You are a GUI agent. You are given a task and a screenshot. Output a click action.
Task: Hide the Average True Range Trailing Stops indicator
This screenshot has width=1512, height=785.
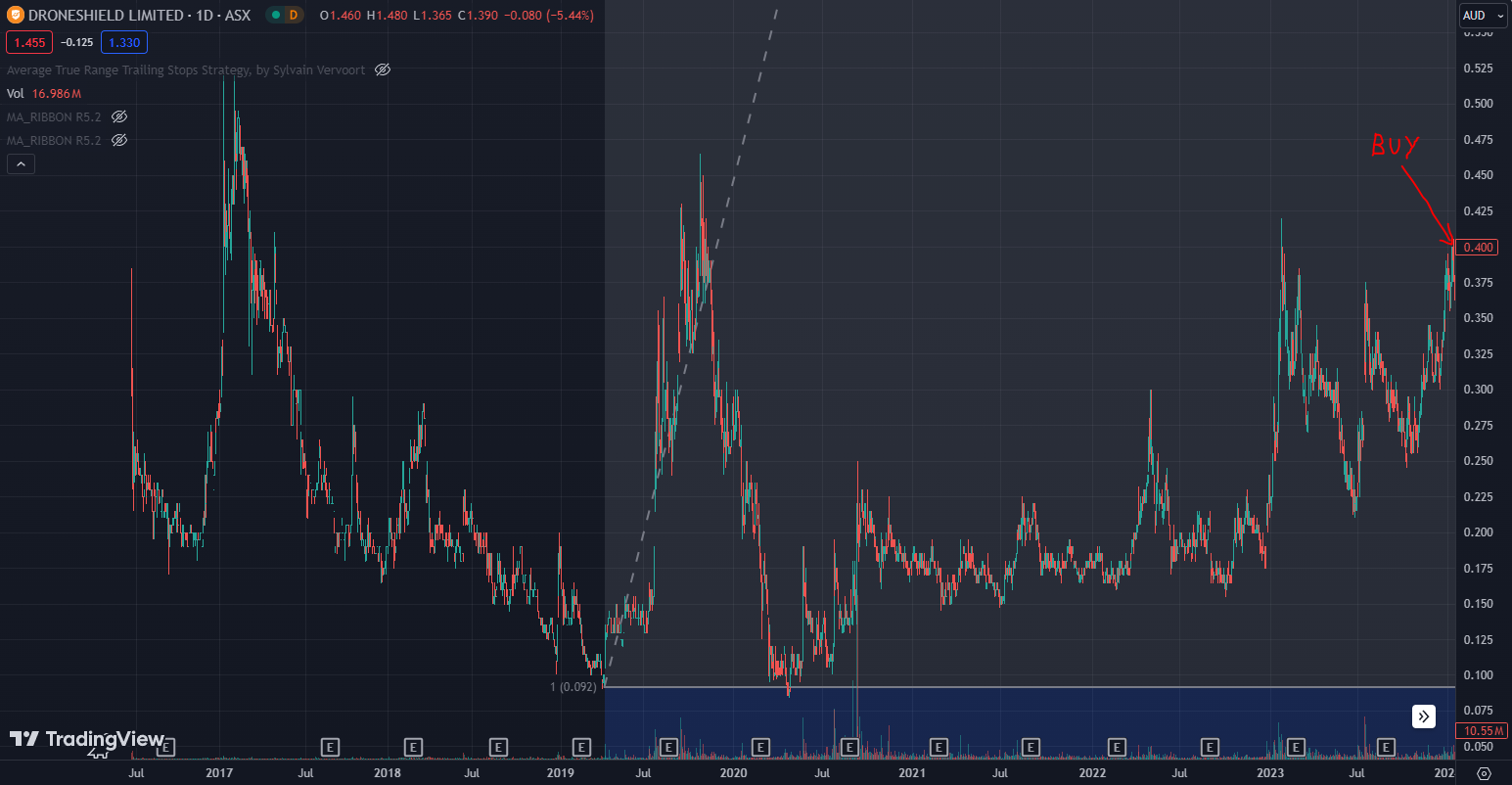click(x=382, y=69)
